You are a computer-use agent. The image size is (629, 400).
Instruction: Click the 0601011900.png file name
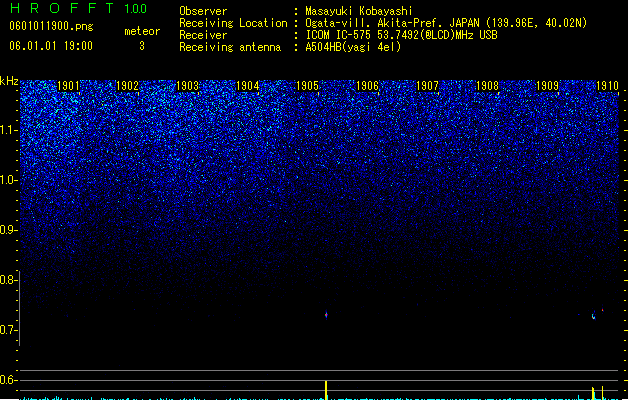tap(51, 26)
